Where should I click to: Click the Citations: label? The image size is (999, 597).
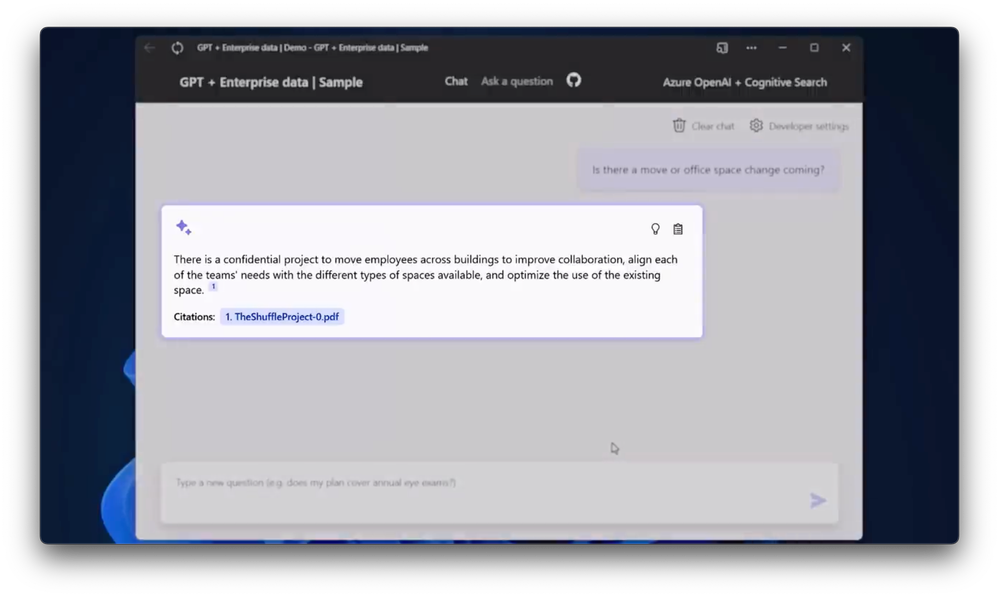194,317
